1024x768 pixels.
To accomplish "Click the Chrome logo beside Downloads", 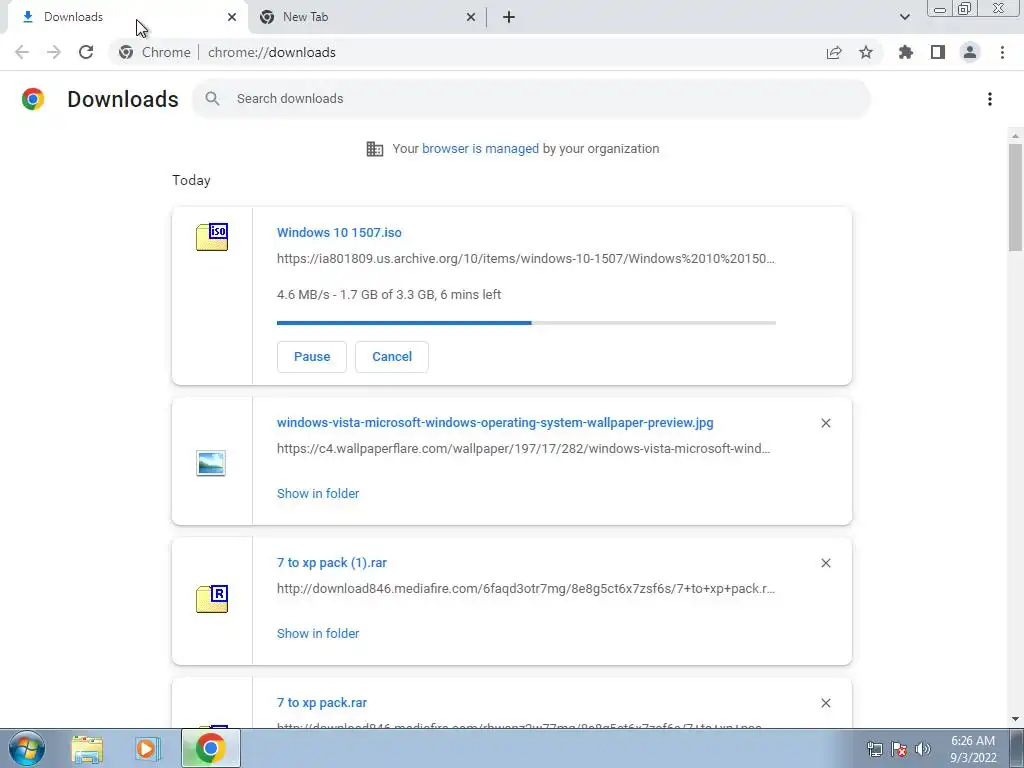I will click(33, 99).
